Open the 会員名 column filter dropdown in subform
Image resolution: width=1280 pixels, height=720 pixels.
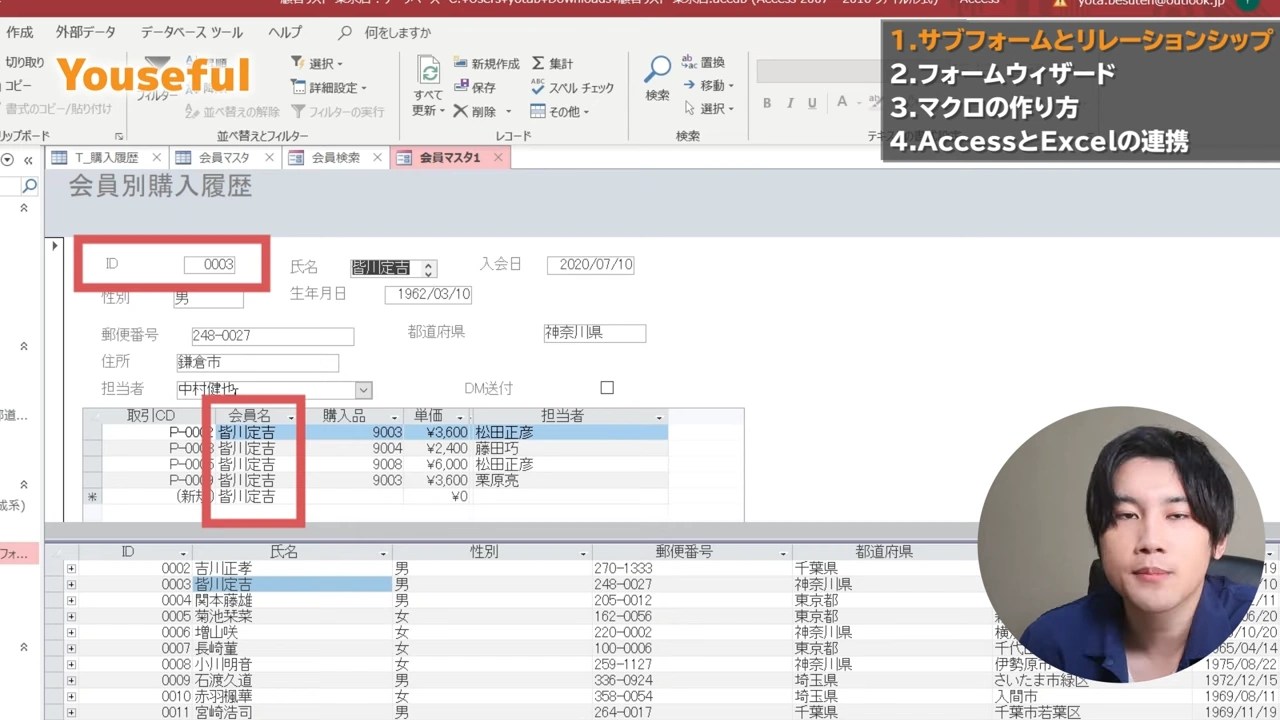[291, 417]
